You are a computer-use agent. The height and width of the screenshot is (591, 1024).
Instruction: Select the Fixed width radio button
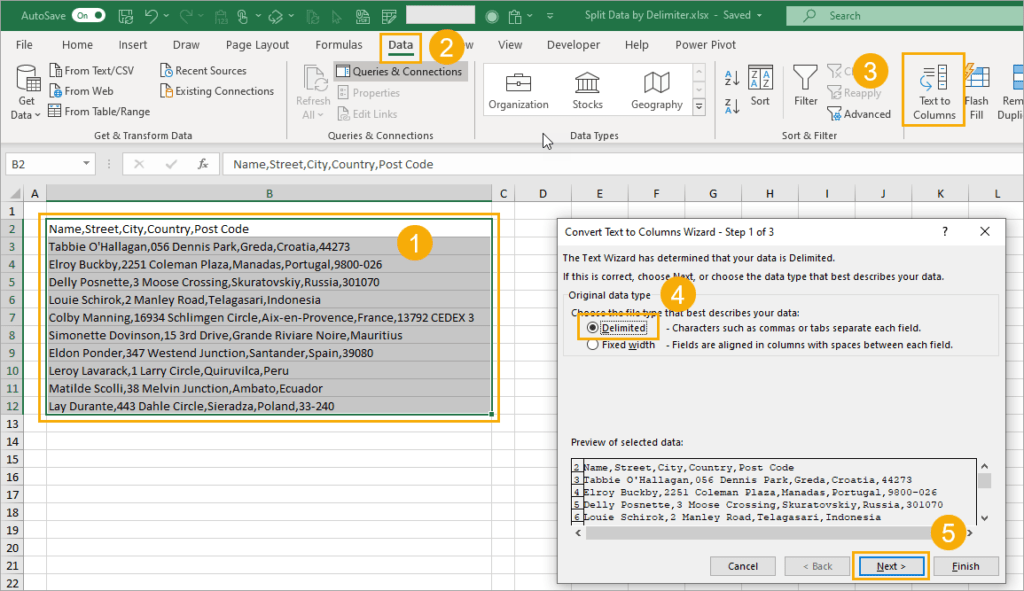tap(592, 345)
